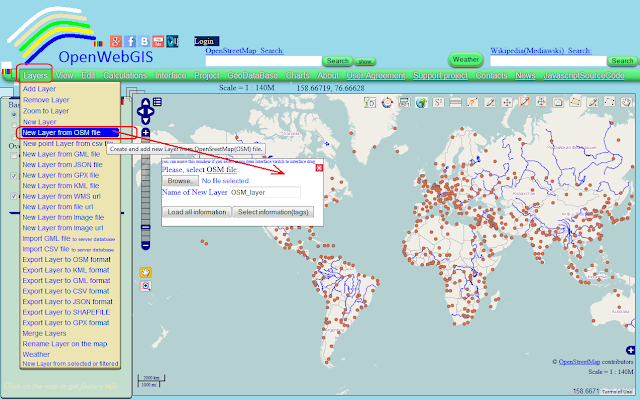Open the User Agreement link
The image size is (640, 400).
tap(376, 76)
